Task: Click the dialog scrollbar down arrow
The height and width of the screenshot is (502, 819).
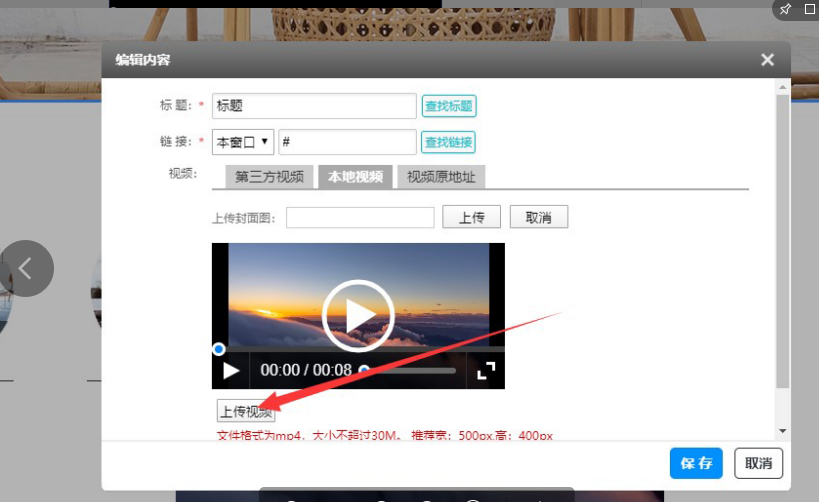Action: click(782, 431)
